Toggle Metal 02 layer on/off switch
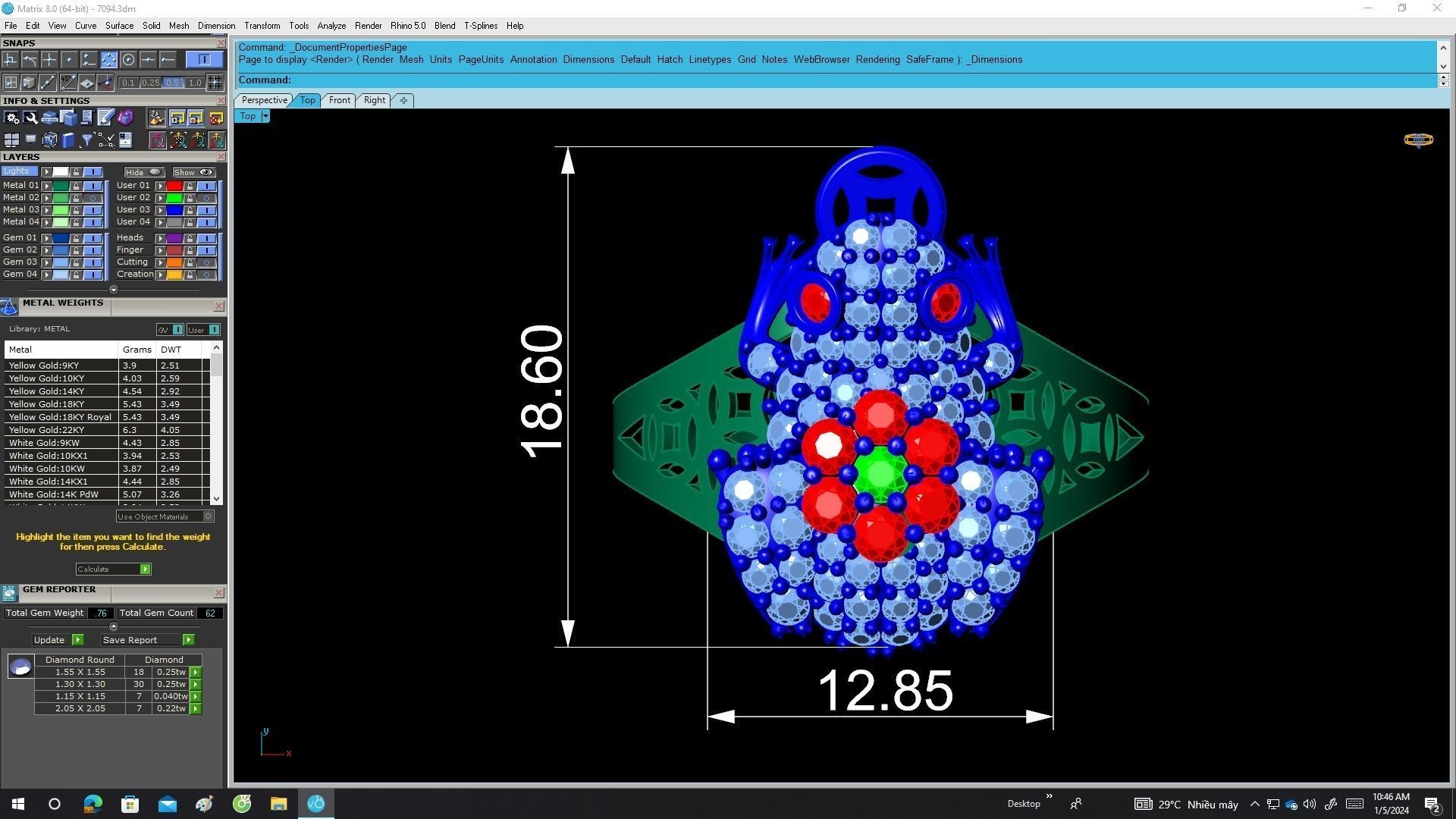The width and height of the screenshot is (1456, 819). [x=93, y=198]
